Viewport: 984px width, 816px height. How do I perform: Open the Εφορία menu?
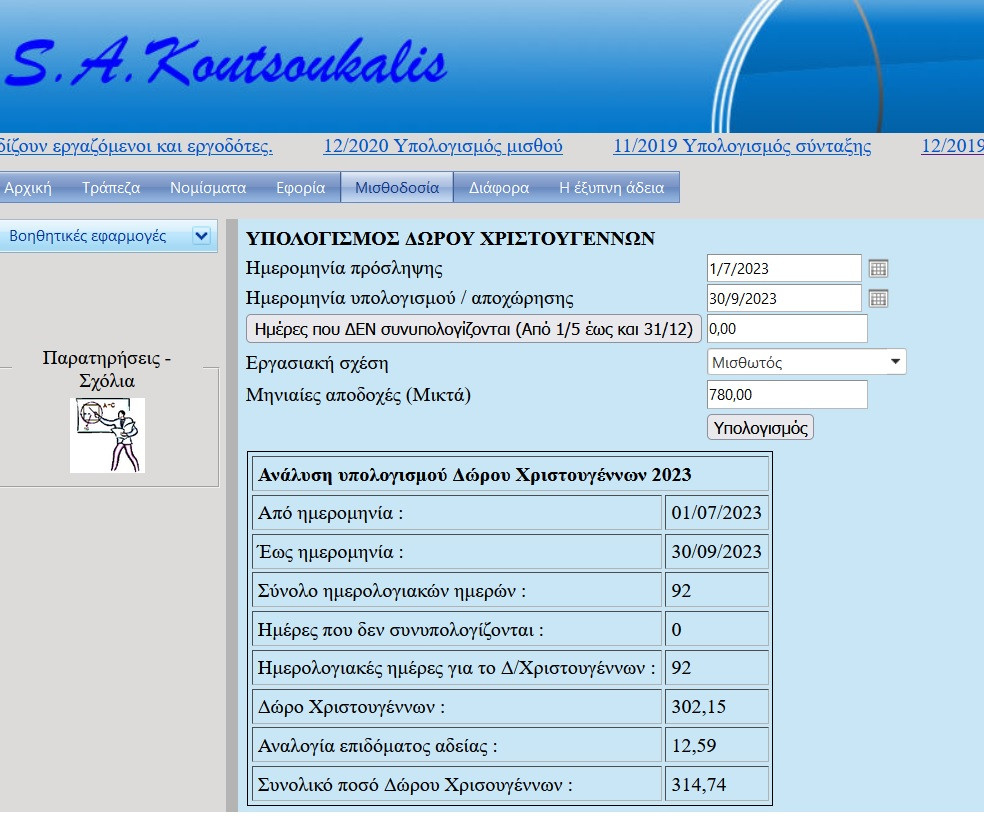tap(300, 187)
